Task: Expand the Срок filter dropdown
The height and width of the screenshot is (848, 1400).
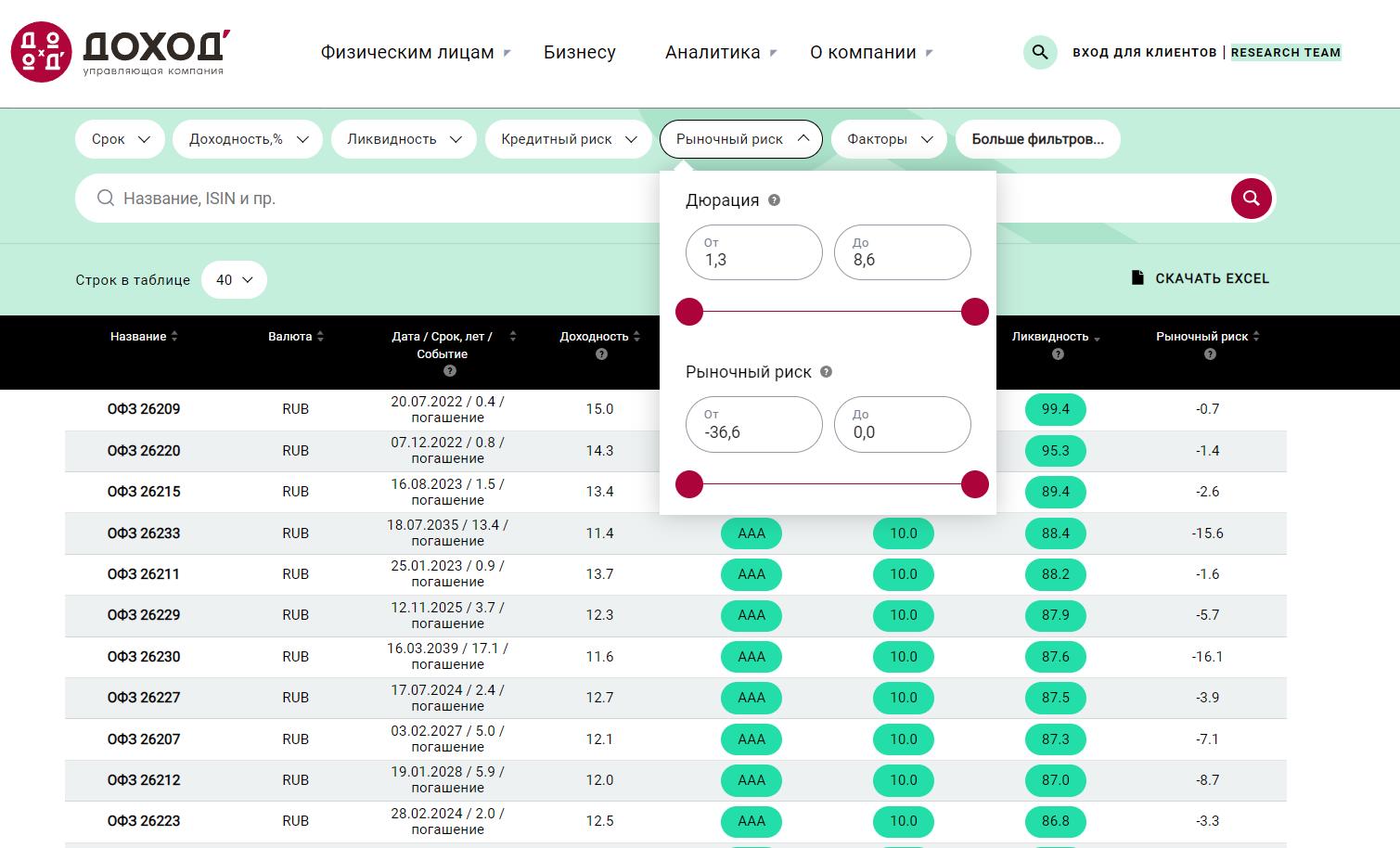Action: tap(120, 139)
